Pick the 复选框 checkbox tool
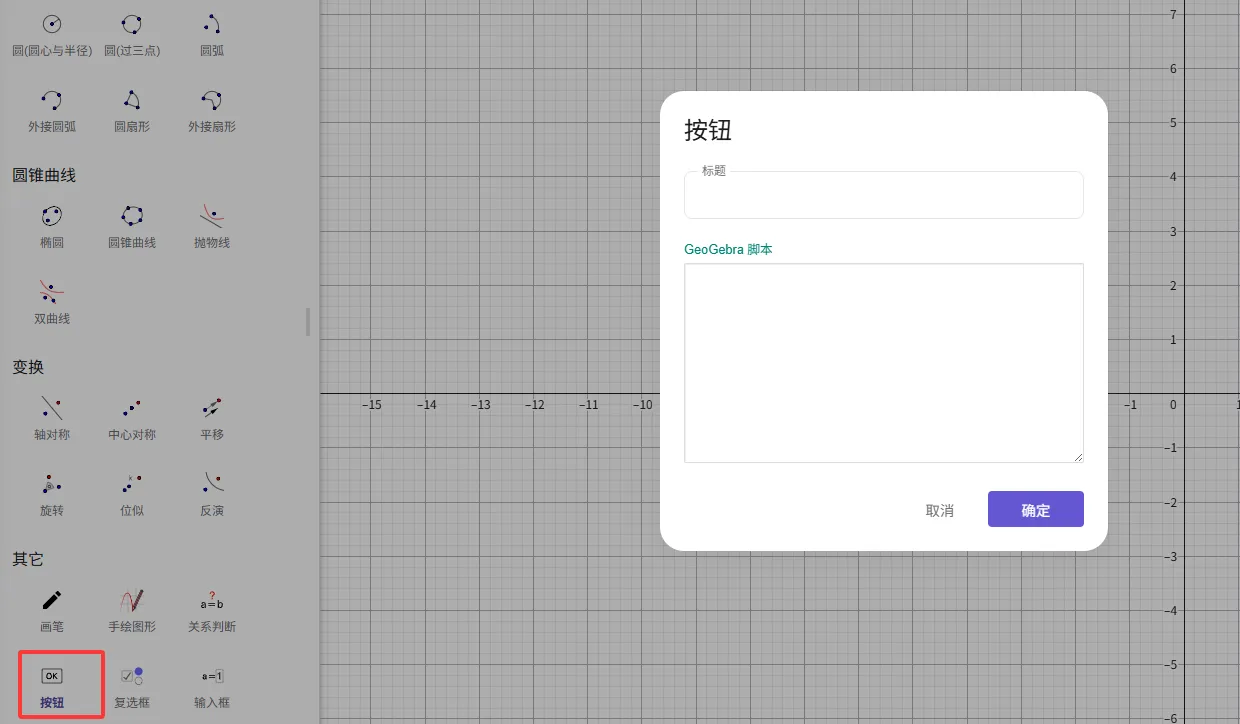 (x=132, y=686)
